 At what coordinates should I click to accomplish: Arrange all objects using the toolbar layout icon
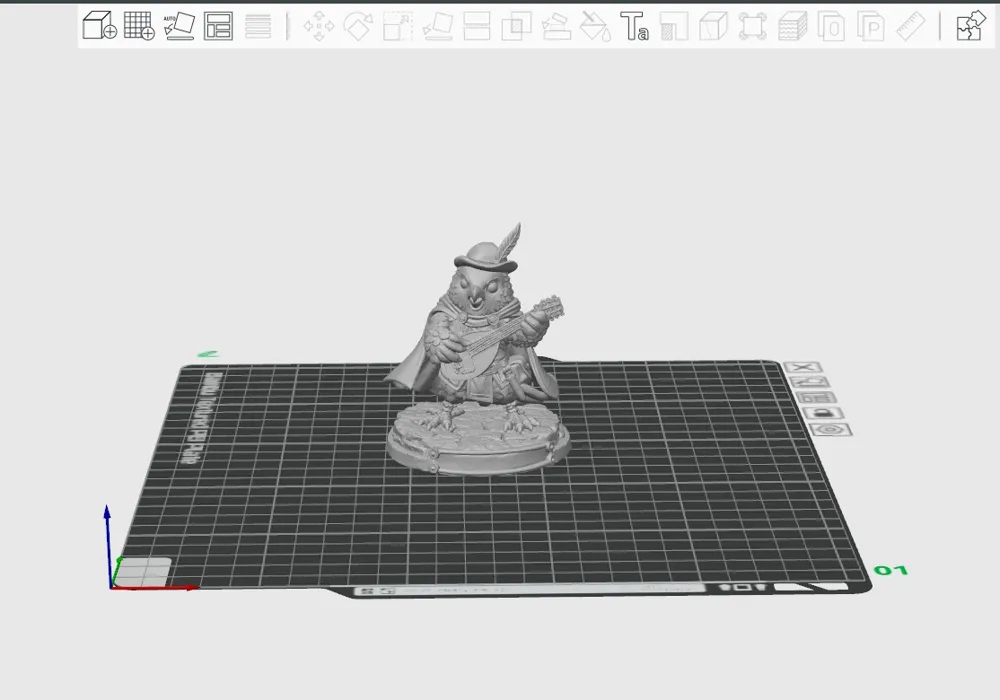click(x=218, y=26)
